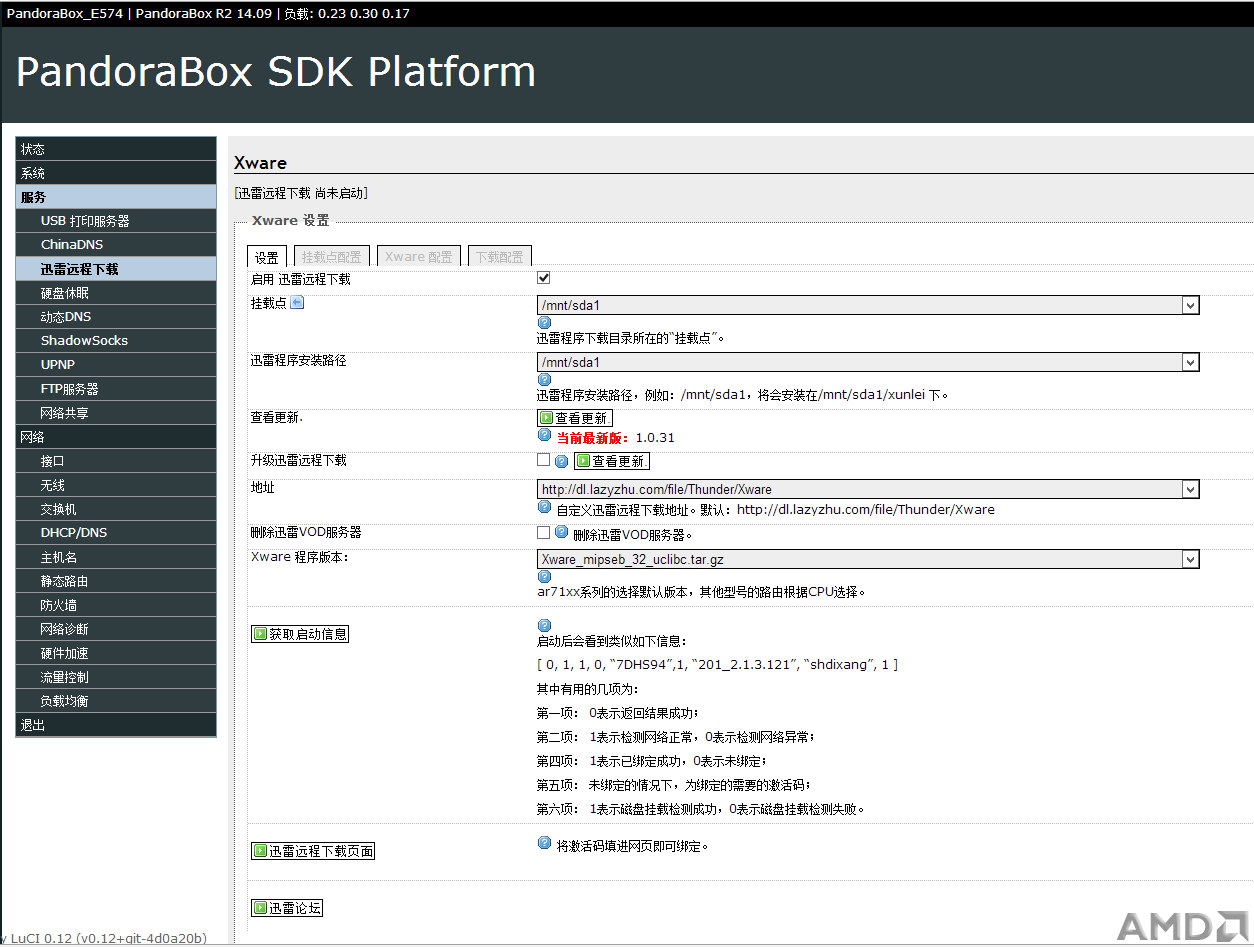Open 硬盘休眠 in sidebar
Screen dimensions: 1254x947
pos(116,293)
